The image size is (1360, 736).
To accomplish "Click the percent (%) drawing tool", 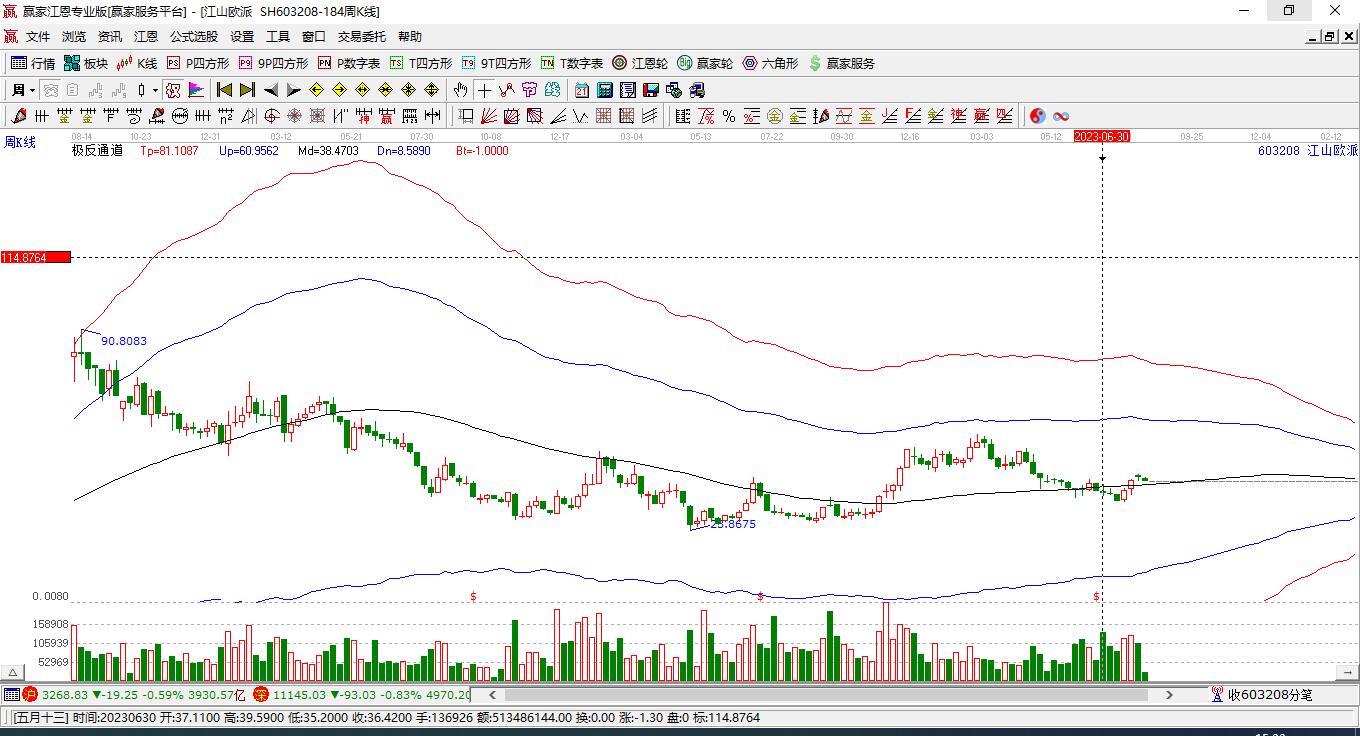I will pos(729,116).
